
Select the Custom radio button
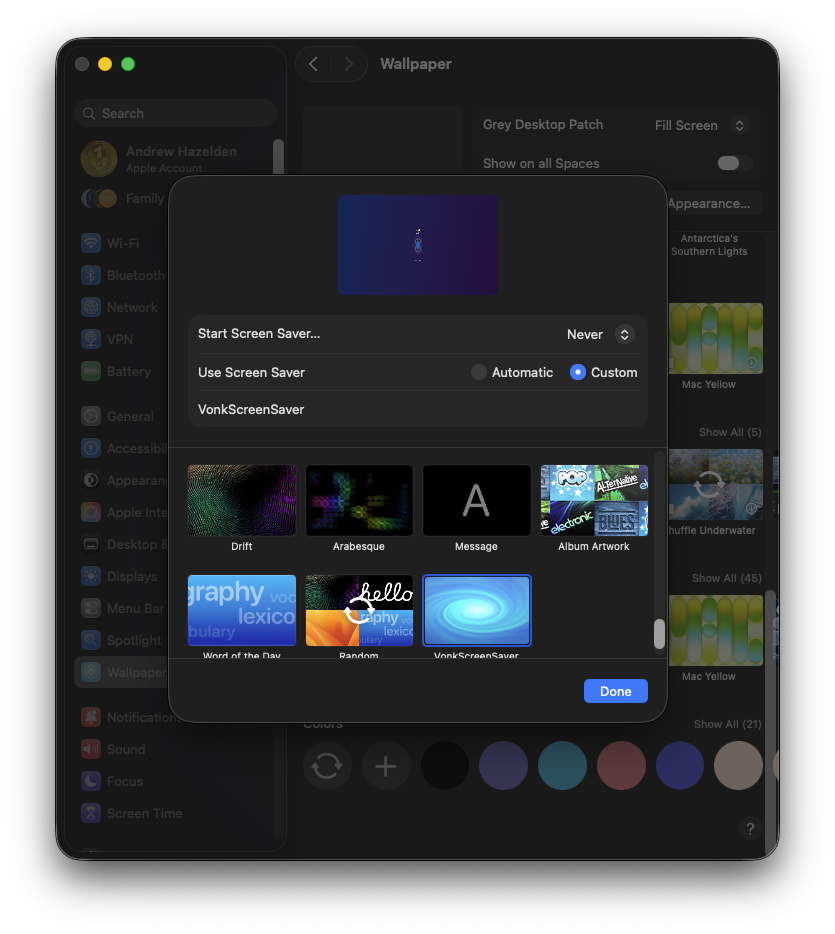pyautogui.click(x=578, y=372)
